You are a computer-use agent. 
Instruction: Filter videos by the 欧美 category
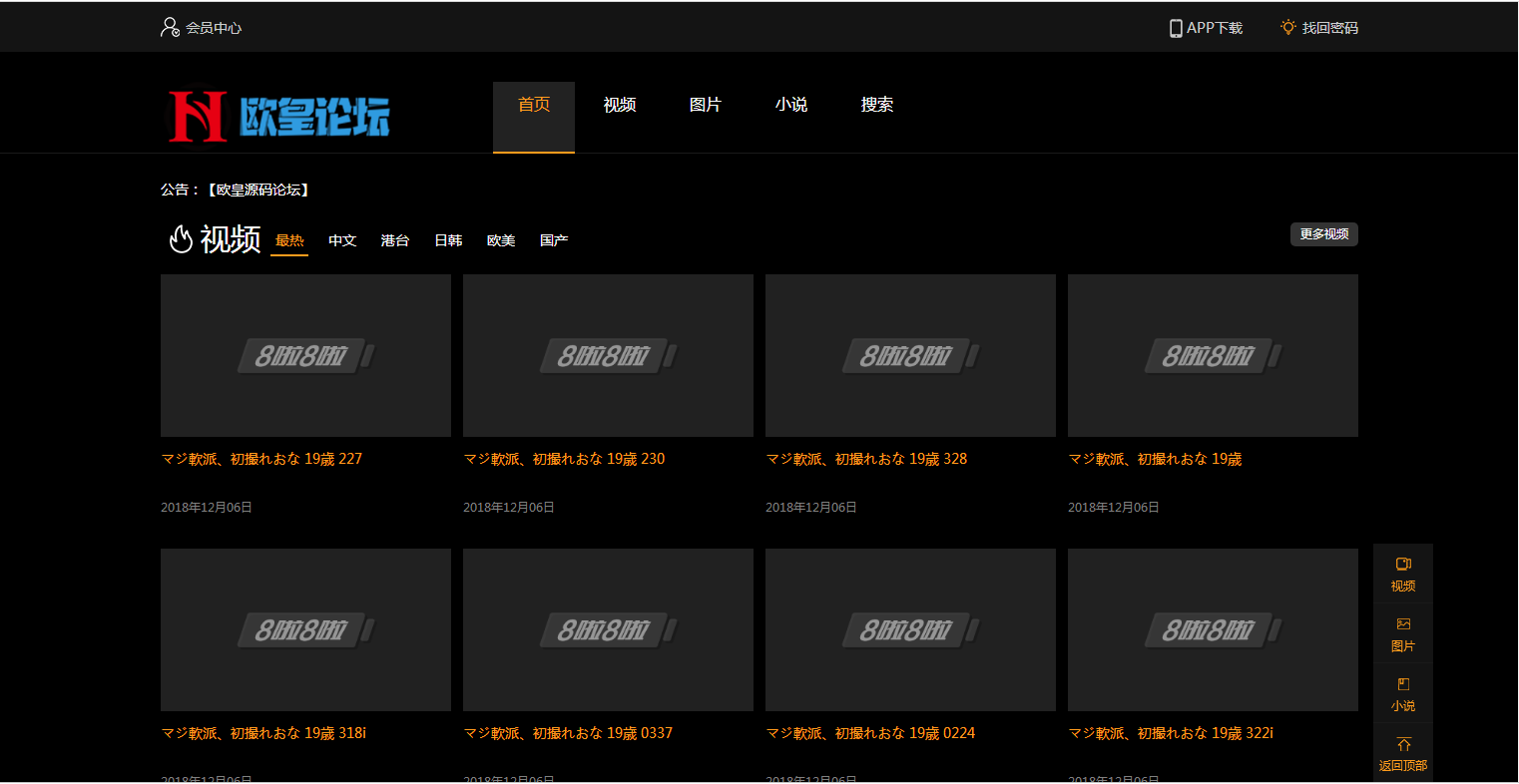point(501,239)
